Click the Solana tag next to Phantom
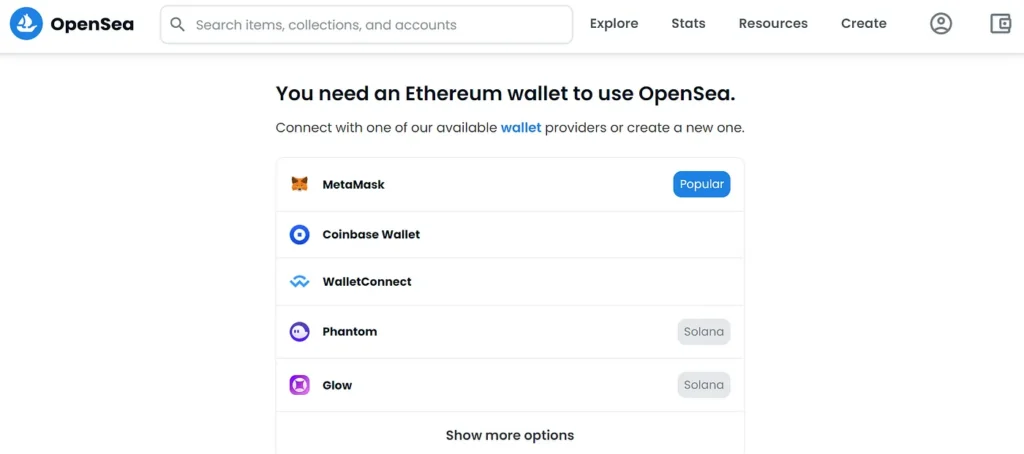 tap(703, 332)
